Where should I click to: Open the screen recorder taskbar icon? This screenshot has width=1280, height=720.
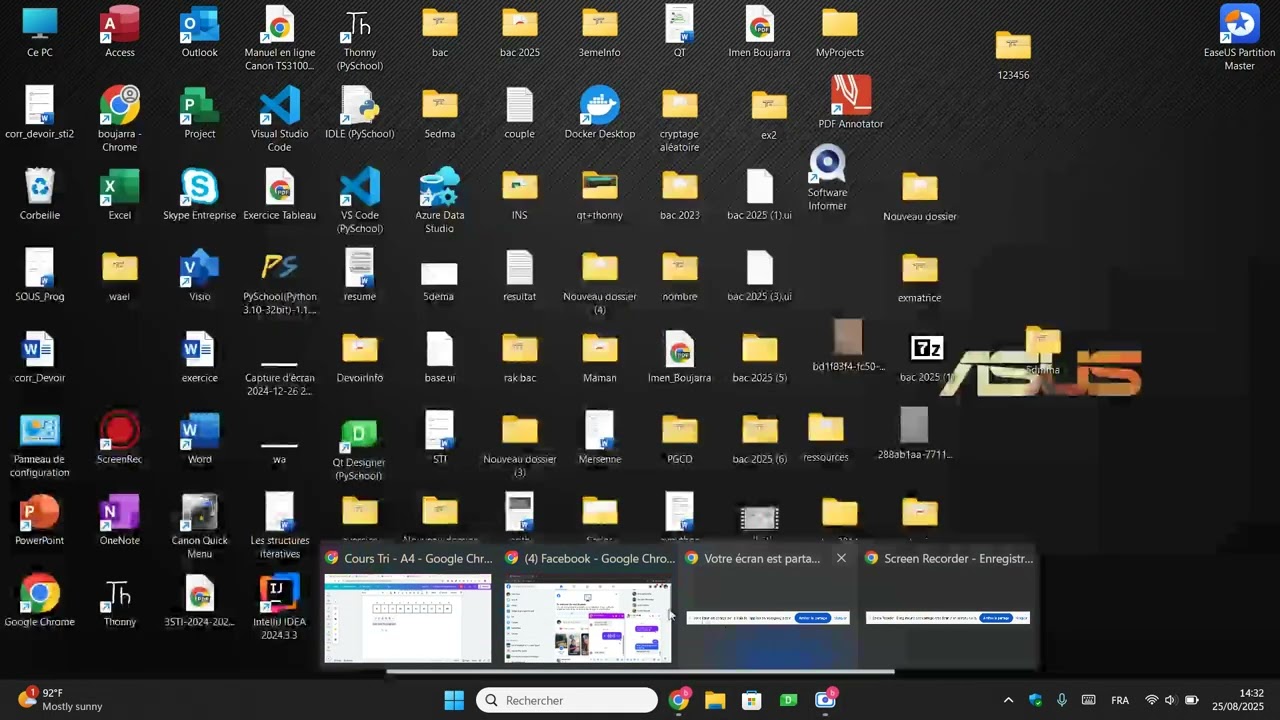(x=826, y=700)
